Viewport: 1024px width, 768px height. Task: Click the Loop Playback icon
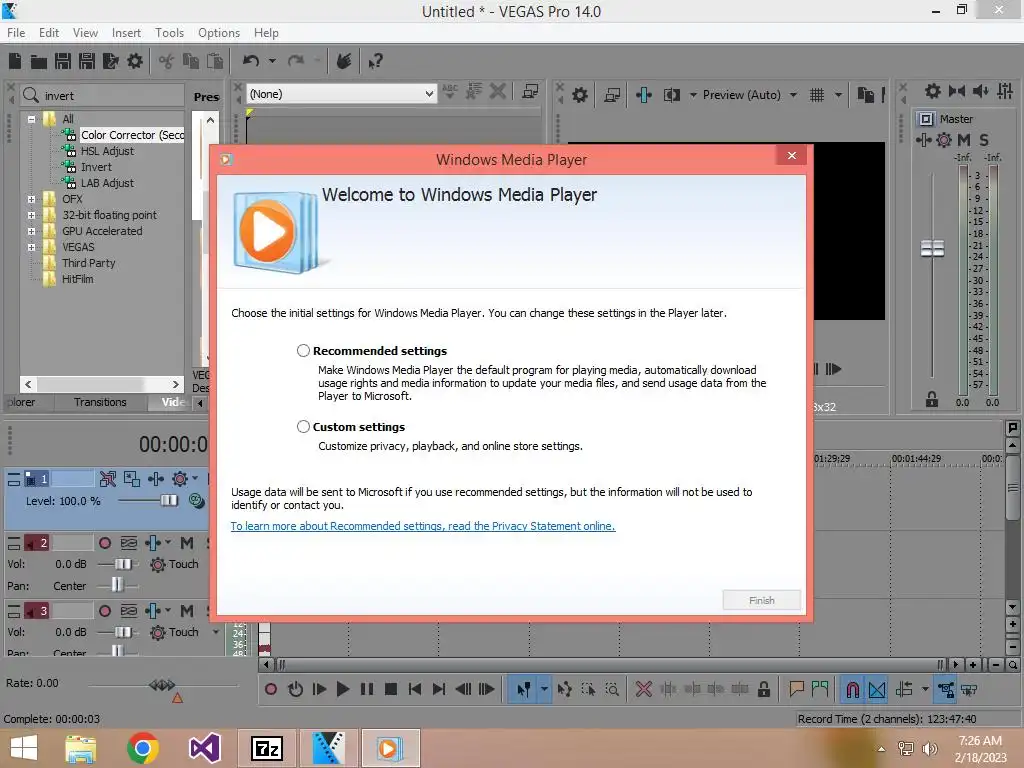point(295,690)
